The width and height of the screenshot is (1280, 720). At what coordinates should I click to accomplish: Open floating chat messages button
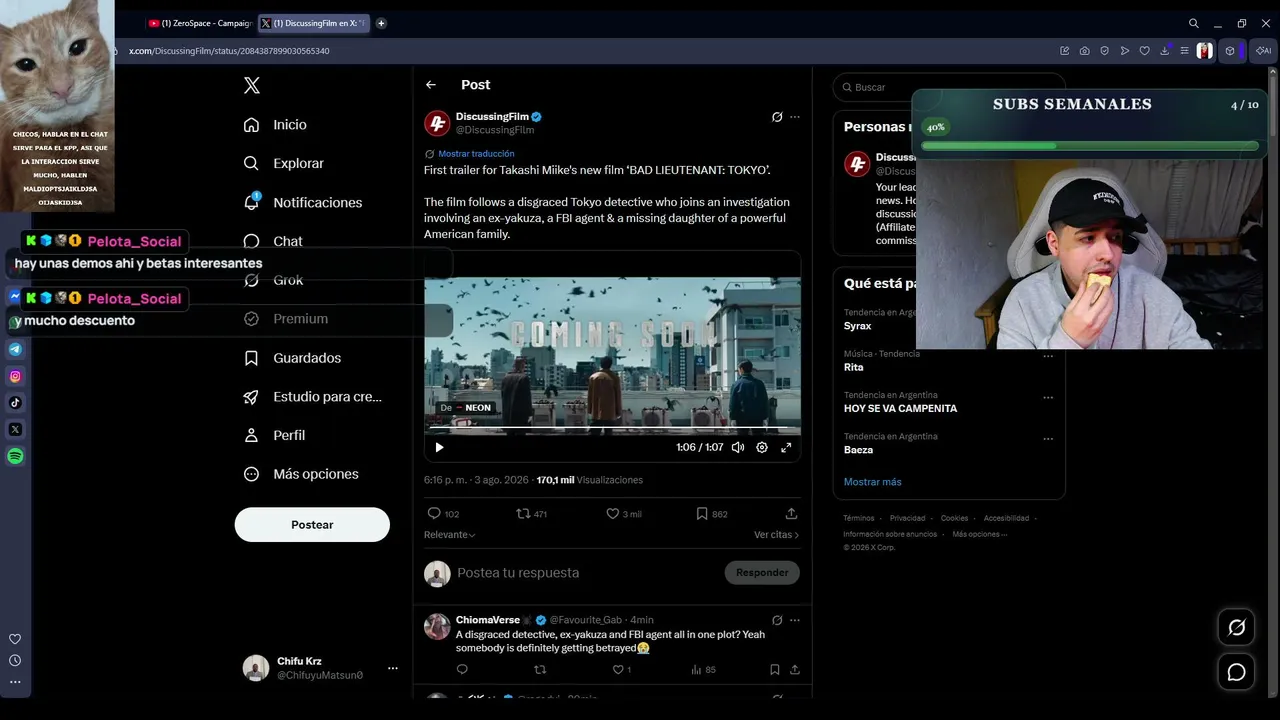click(x=1237, y=672)
